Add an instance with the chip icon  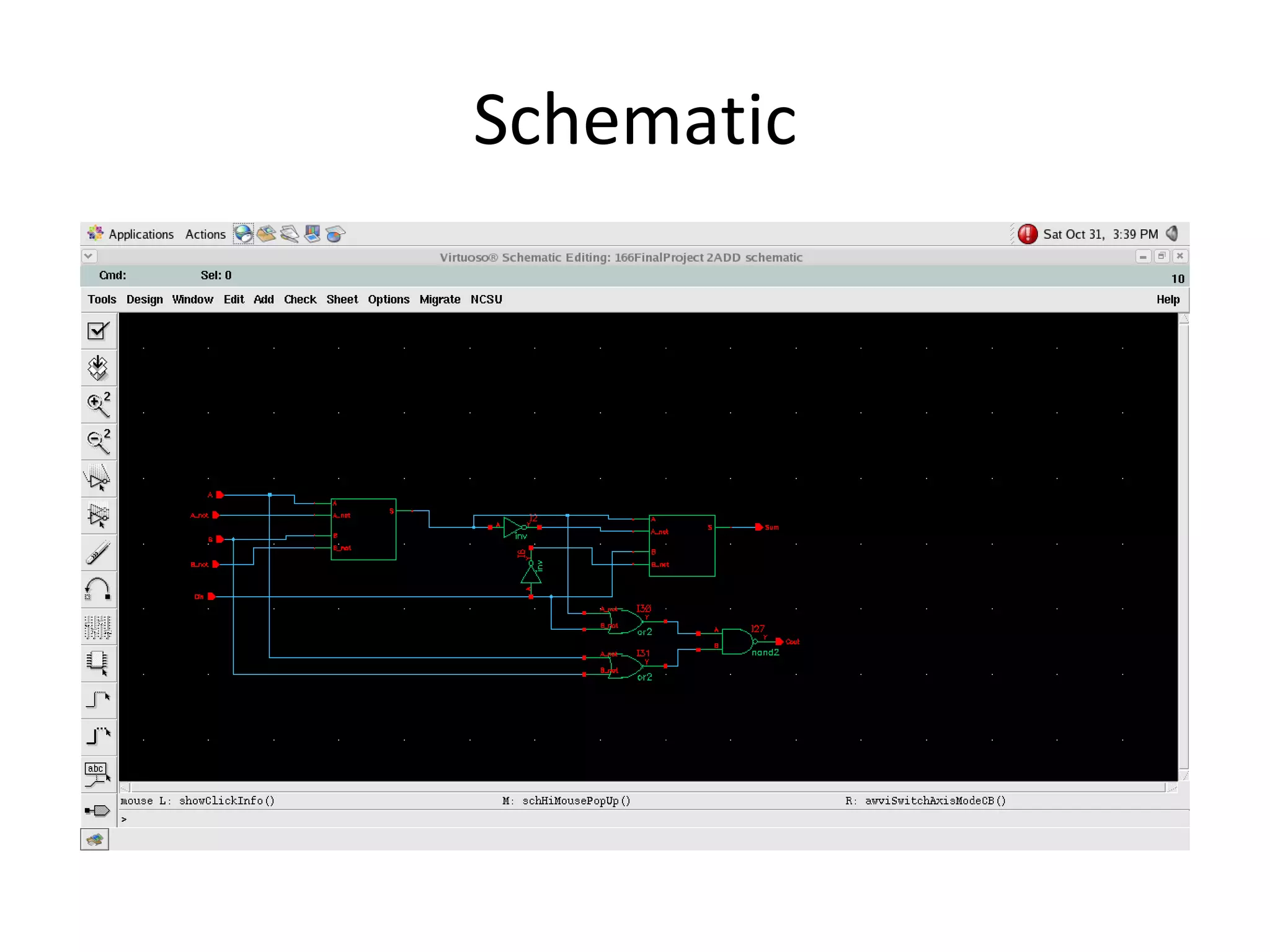99,663
